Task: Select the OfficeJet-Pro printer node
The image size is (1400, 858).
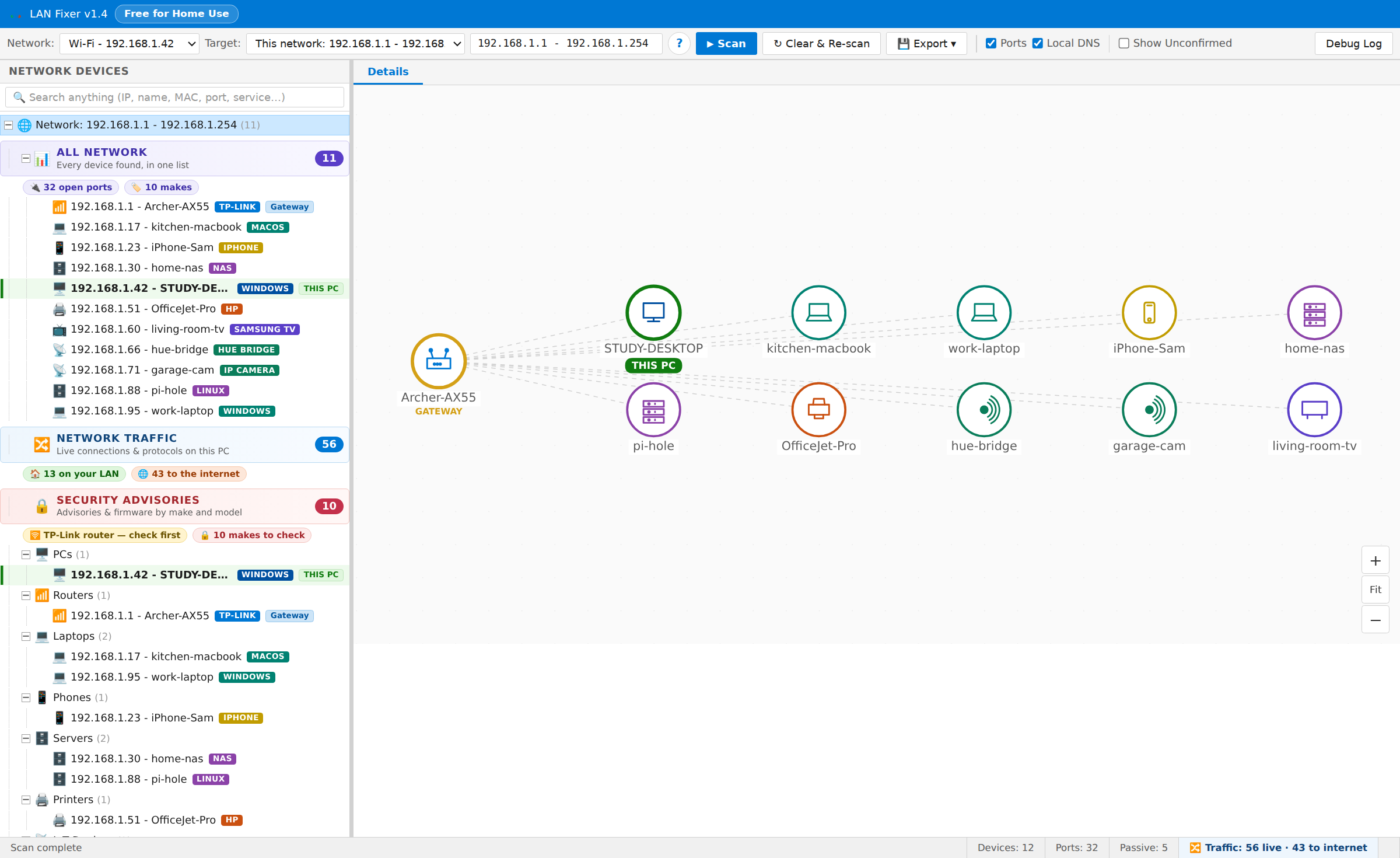Action: [818, 410]
